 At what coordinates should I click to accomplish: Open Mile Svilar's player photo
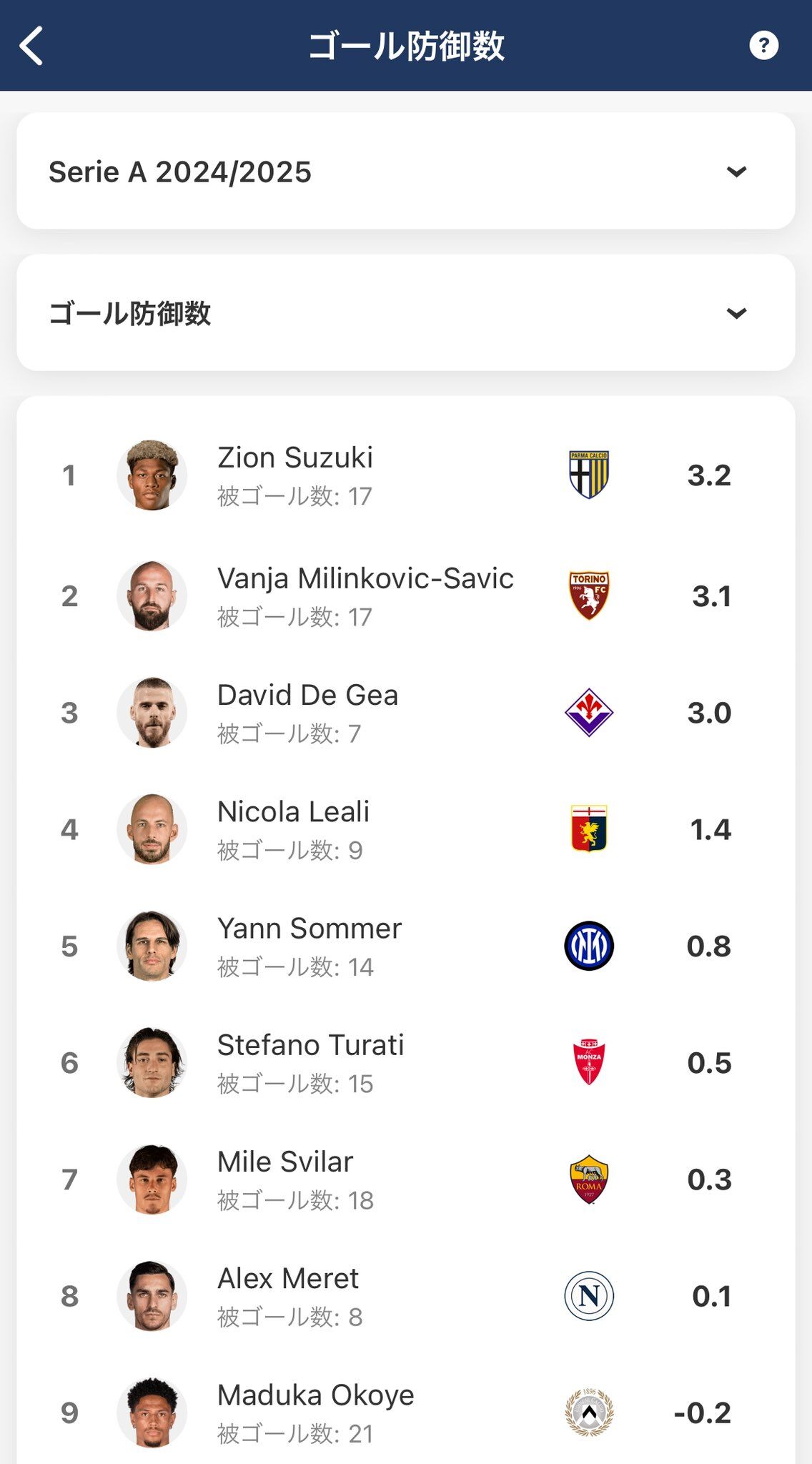pyautogui.click(x=152, y=1179)
